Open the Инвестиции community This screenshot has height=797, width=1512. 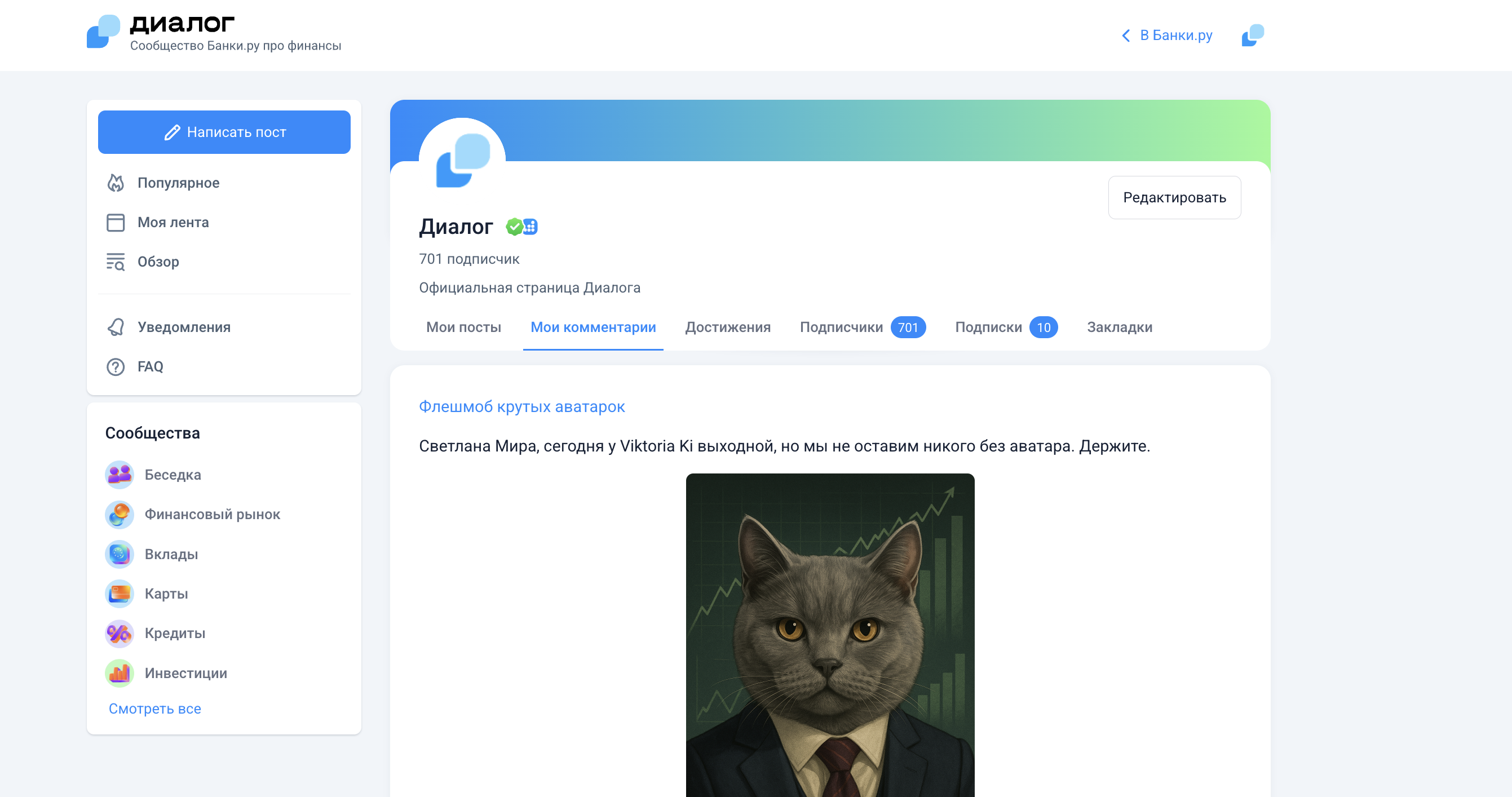click(185, 673)
